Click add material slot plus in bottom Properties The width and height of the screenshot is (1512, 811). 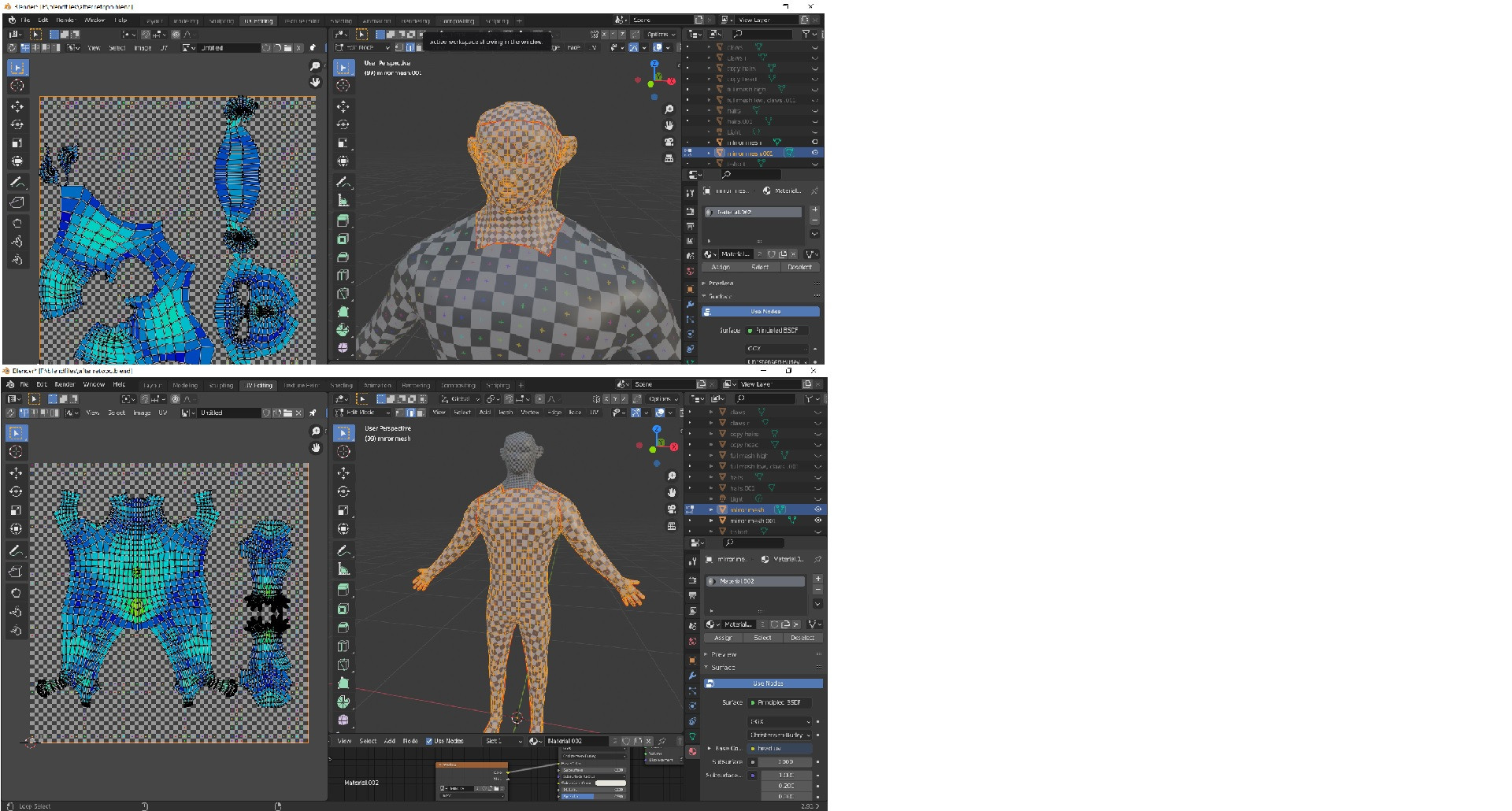[817, 579]
